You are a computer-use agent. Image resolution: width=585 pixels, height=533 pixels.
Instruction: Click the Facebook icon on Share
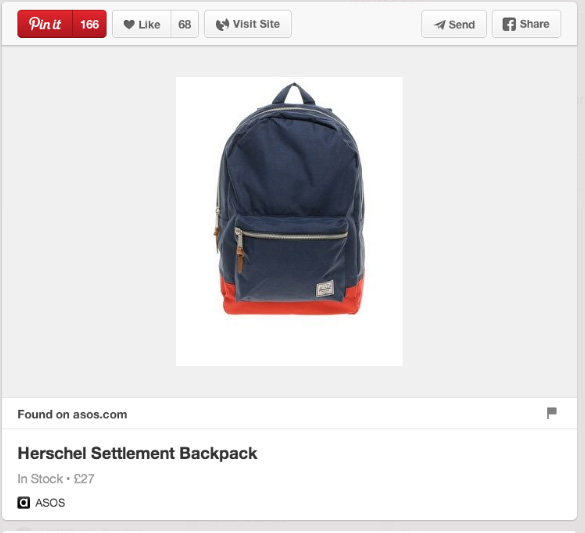coord(509,24)
